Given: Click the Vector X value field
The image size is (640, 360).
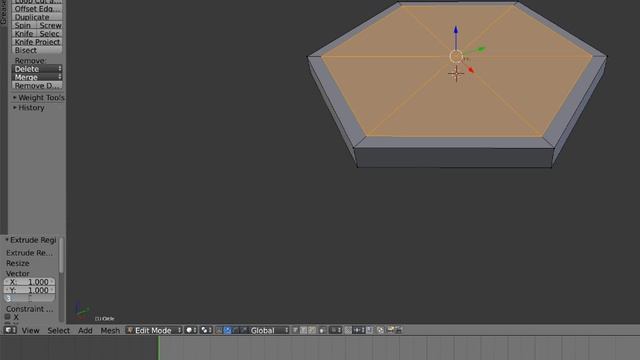Looking at the screenshot, I should [29, 282].
